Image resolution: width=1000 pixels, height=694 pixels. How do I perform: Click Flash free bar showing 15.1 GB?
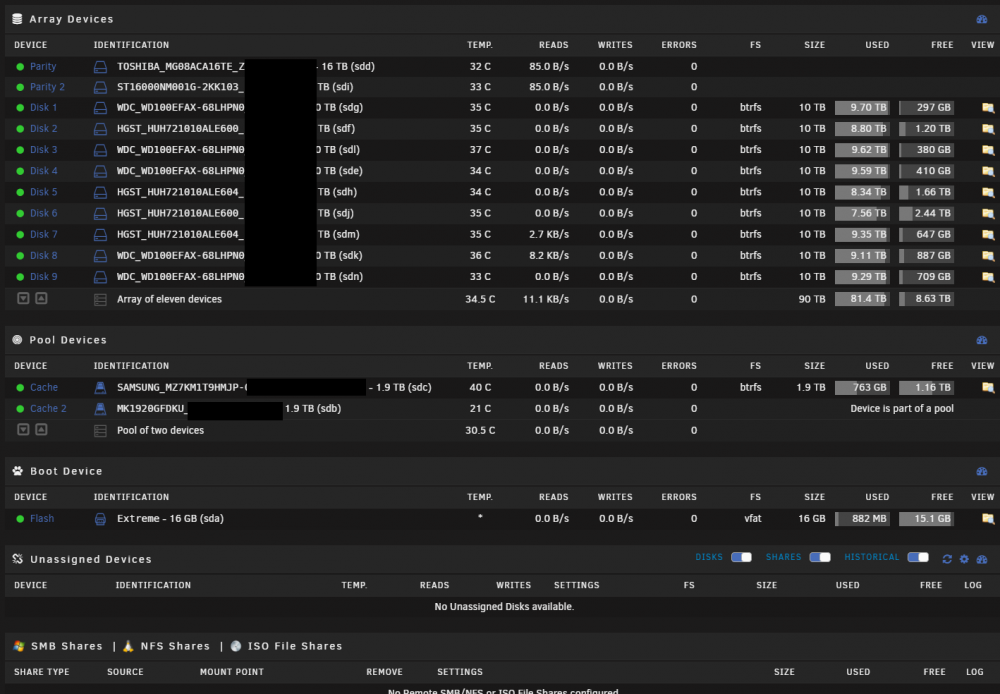click(926, 519)
